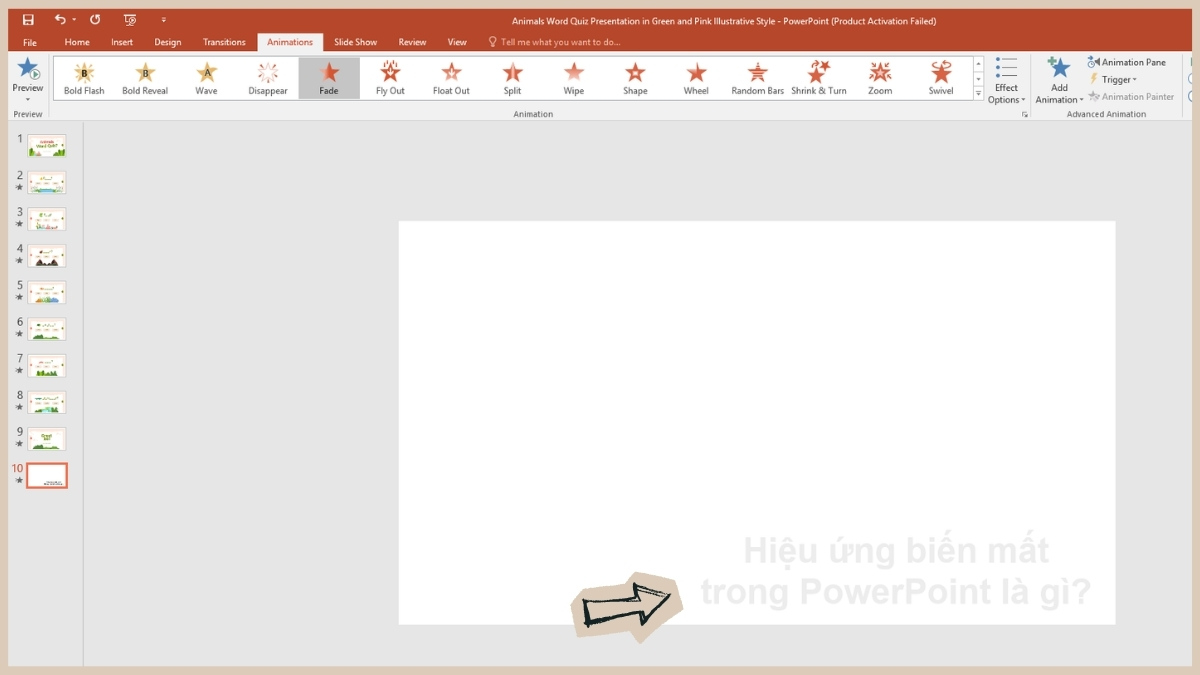
Task: Apply the Wipe animation effect
Action: click(573, 76)
